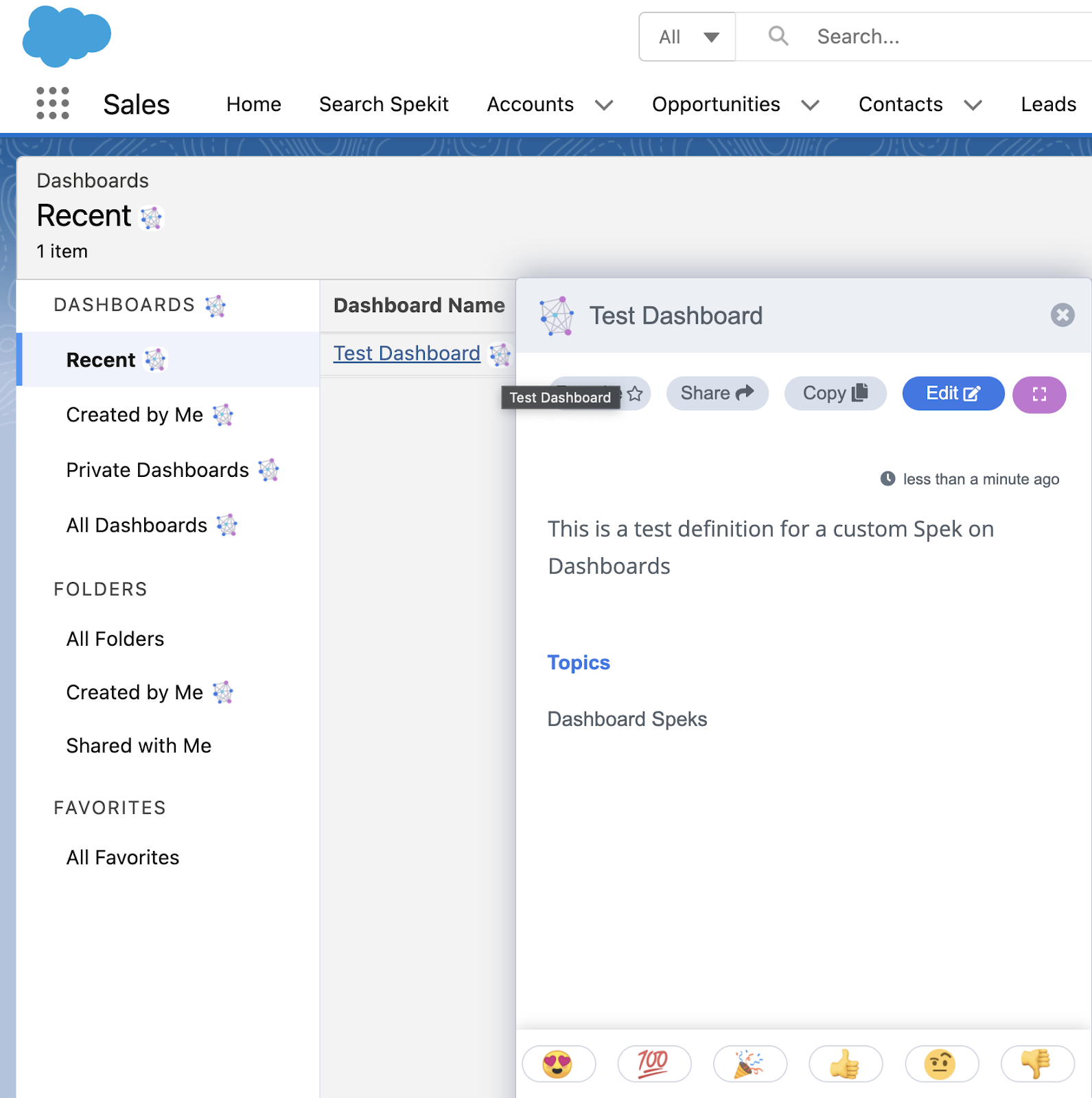Click Spekit logo in Test Dashboard panel header
This screenshot has height=1098, width=1092.
(557, 316)
